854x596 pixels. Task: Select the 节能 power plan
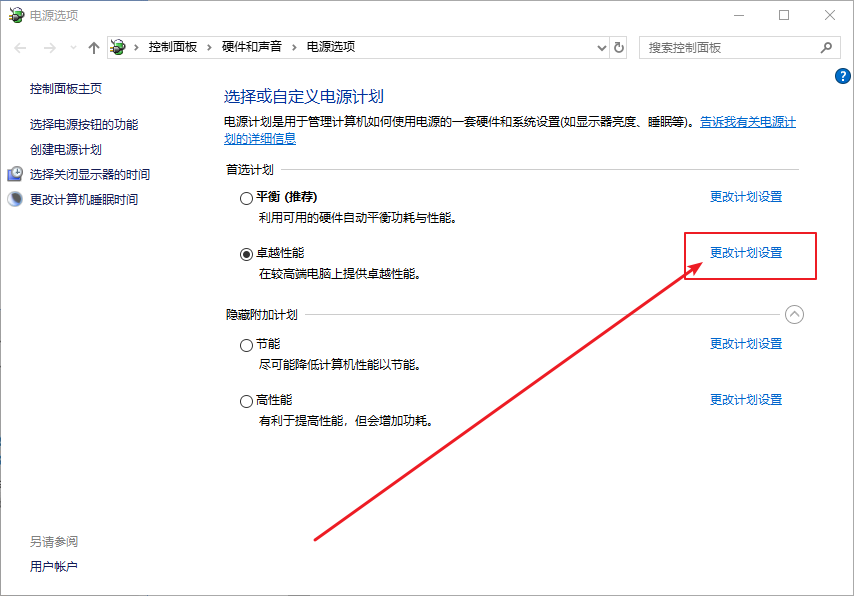click(246, 345)
